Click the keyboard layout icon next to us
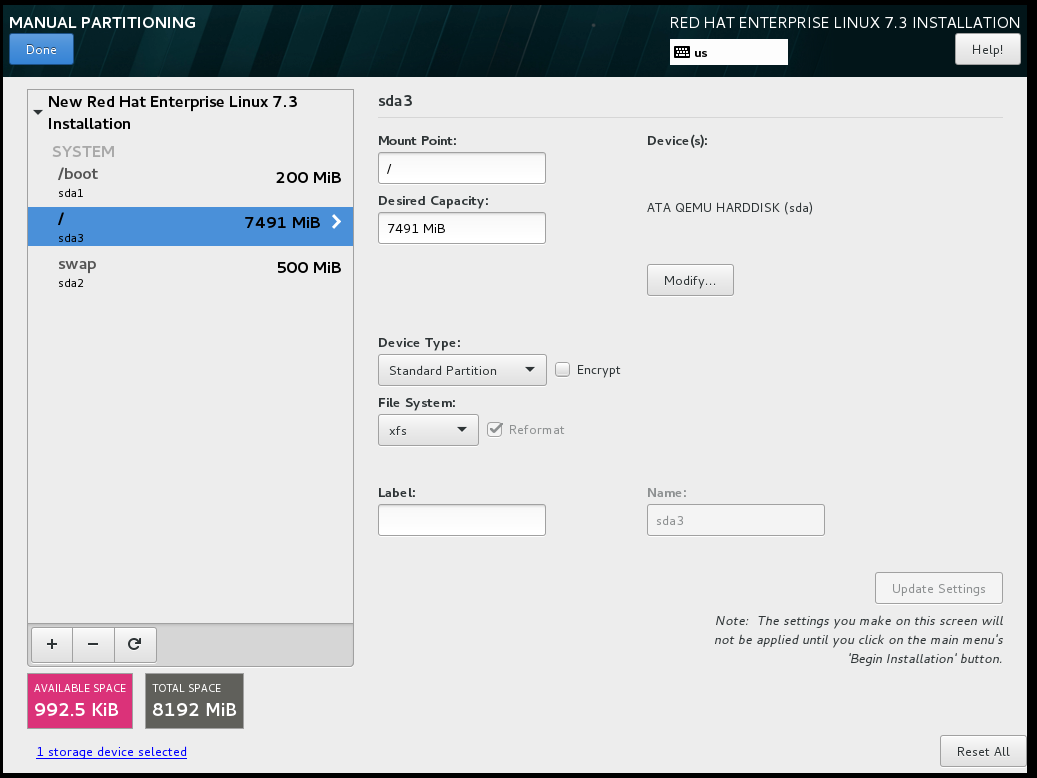1037x778 pixels. click(682, 52)
